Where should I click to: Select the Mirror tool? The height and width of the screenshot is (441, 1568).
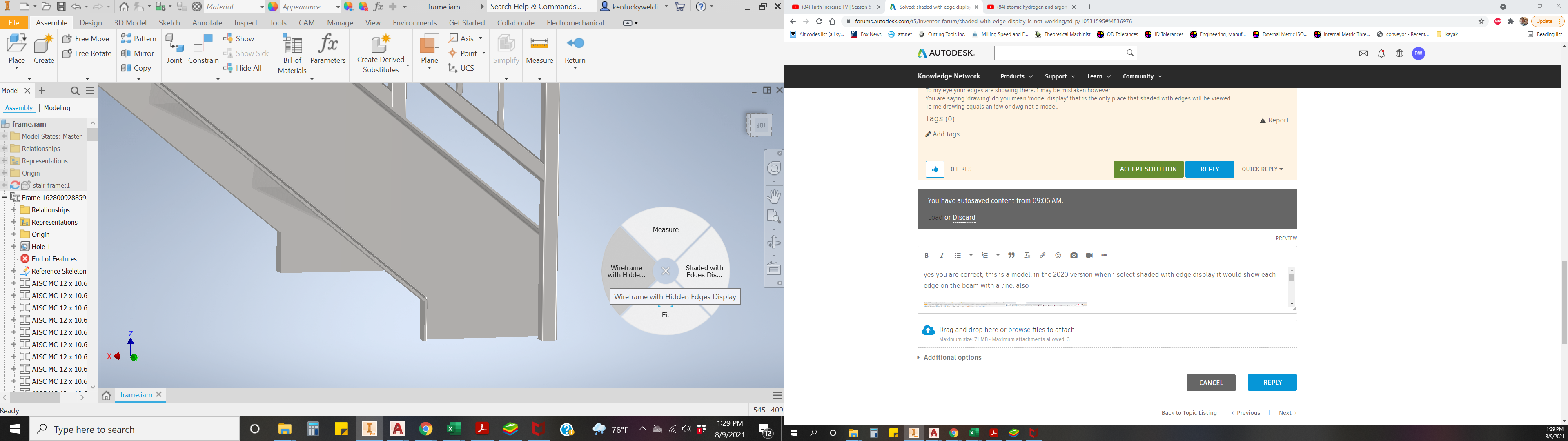tap(138, 53)
